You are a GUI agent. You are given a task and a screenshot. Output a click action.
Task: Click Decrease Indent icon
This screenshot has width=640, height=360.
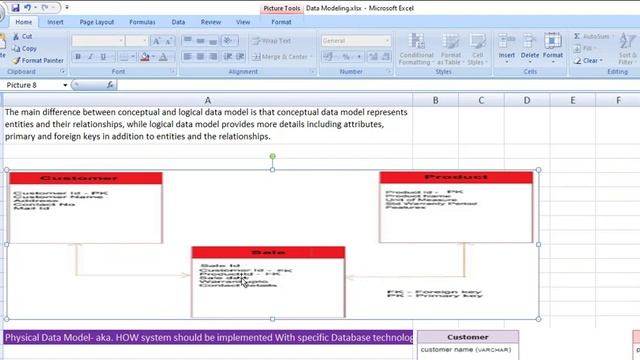[x=227, y=57]
